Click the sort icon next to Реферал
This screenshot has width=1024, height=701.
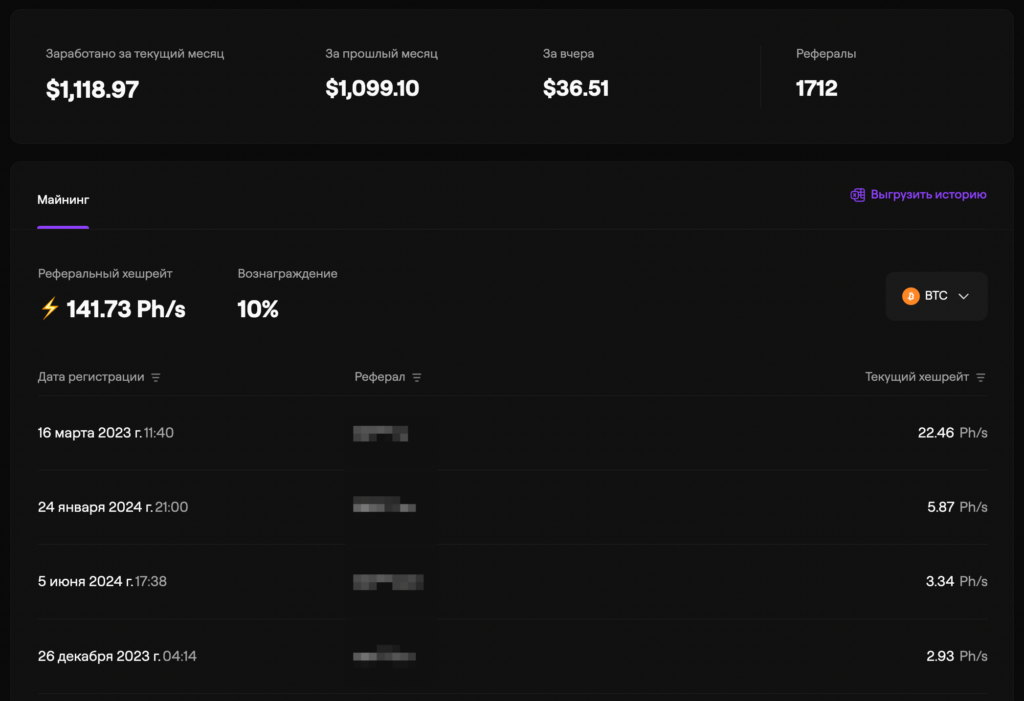[x=417, y=378]
